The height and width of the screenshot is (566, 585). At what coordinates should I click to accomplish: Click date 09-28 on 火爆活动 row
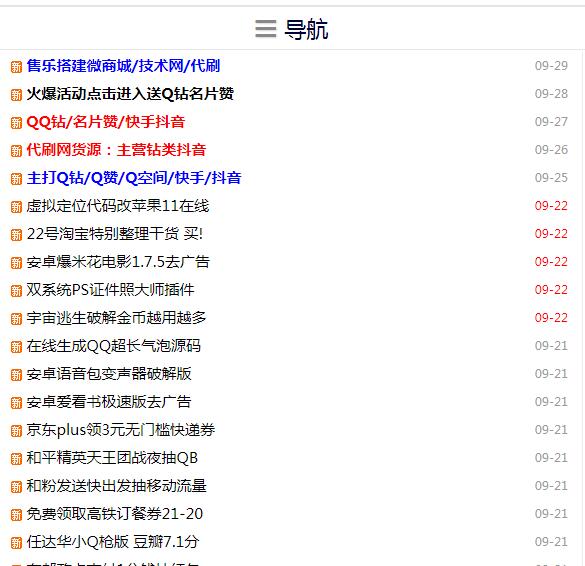(x=551, y=94)
